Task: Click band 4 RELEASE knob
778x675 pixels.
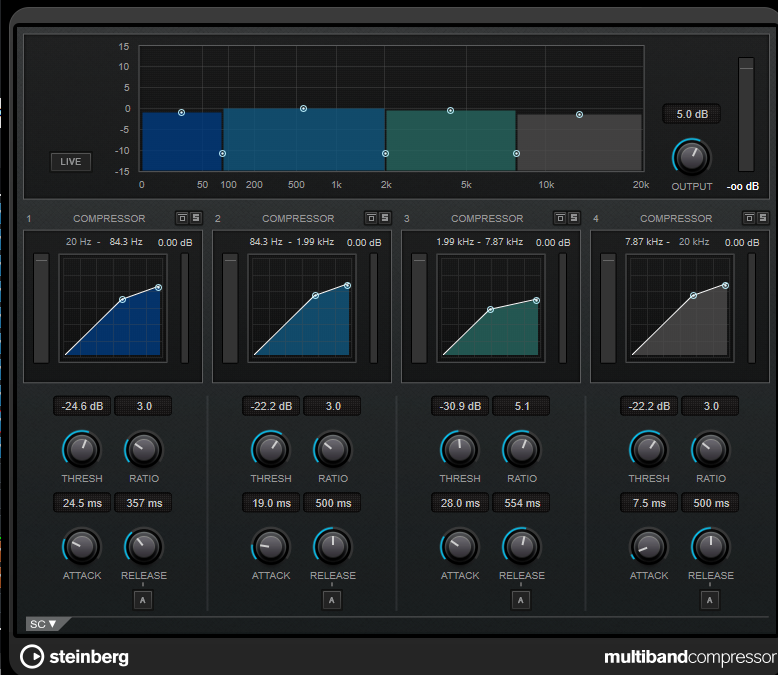Action: tap(711, 546)
